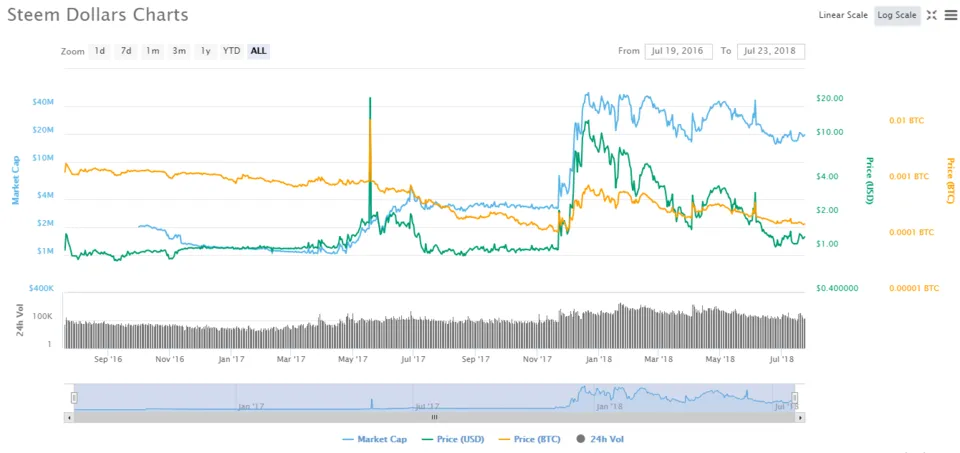Image resolution: width=960 pixels, height=453 pixels.
Task: Click the 24h Vol axis title
Action: [19, 320]
